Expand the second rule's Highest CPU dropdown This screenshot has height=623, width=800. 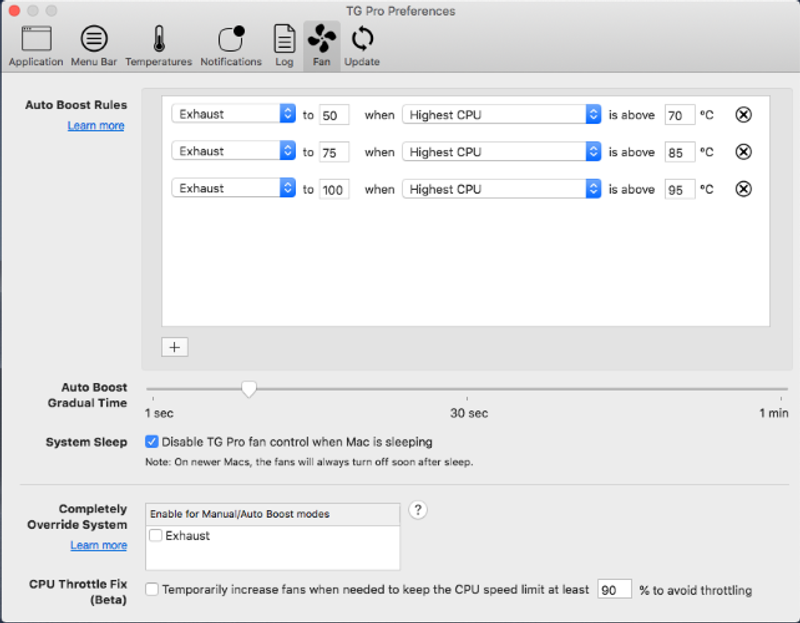501,152
